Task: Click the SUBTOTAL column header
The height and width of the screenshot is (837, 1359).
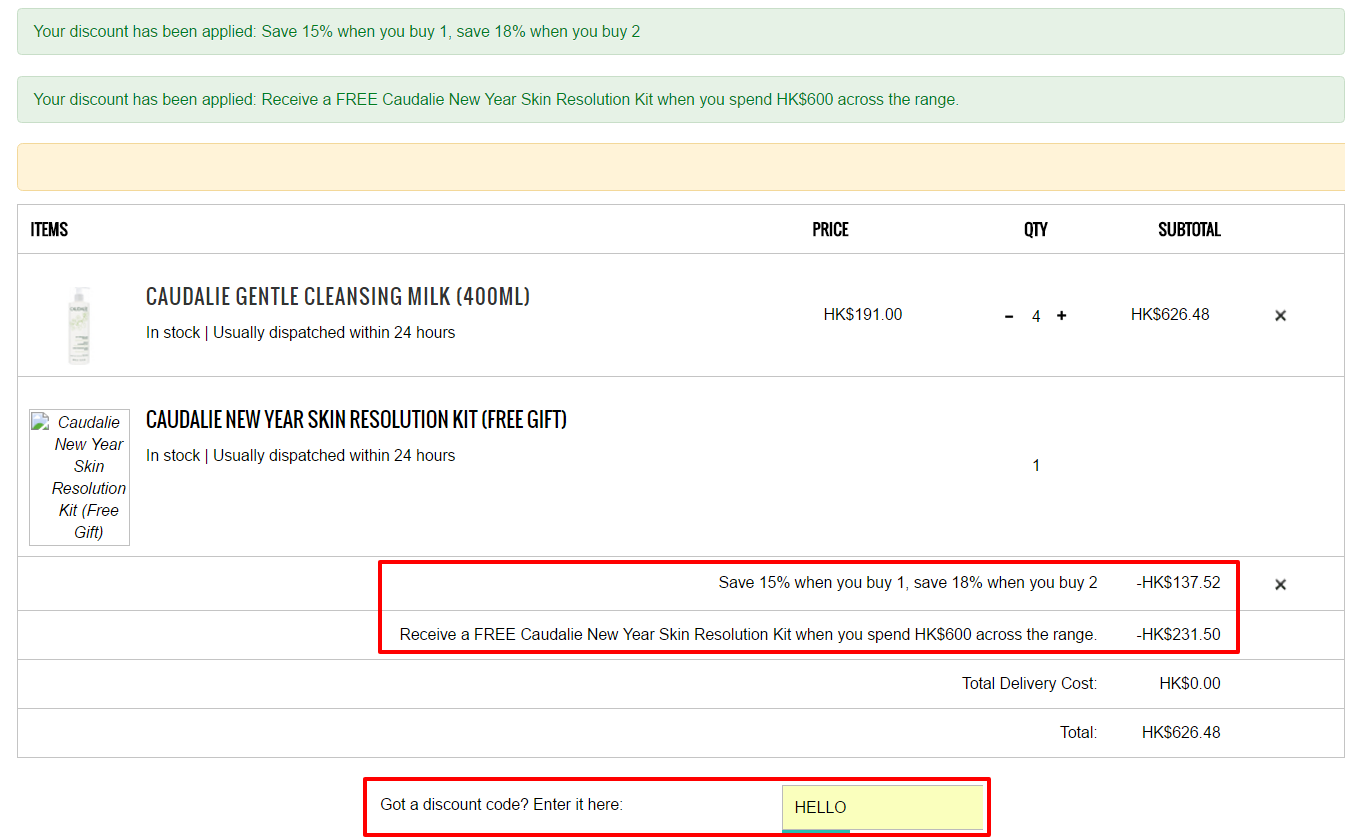Action: pyautogui.click(x=1189, y=230)
